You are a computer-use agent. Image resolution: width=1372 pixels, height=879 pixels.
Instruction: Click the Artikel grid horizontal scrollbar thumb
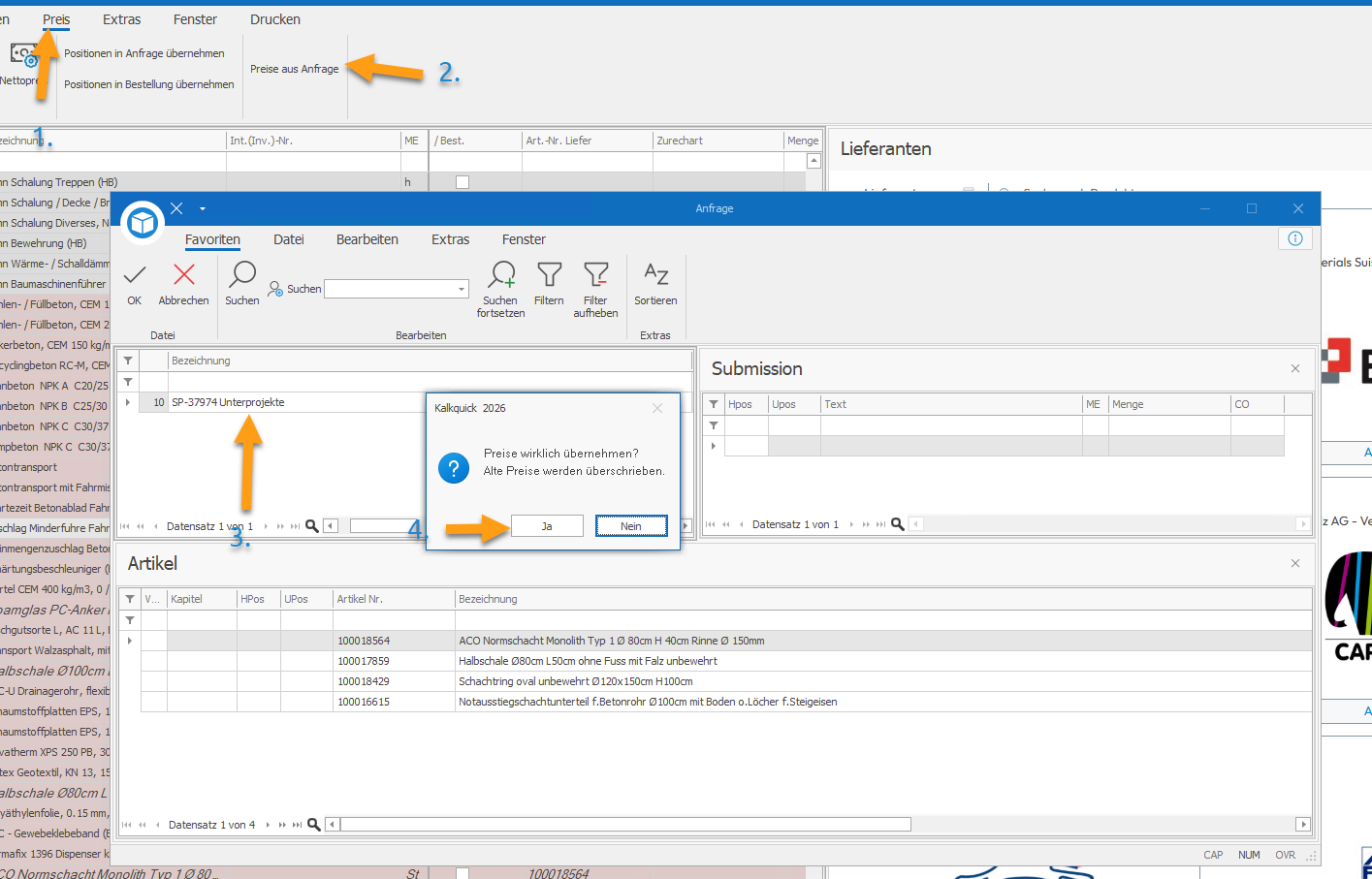click(625, 825)
